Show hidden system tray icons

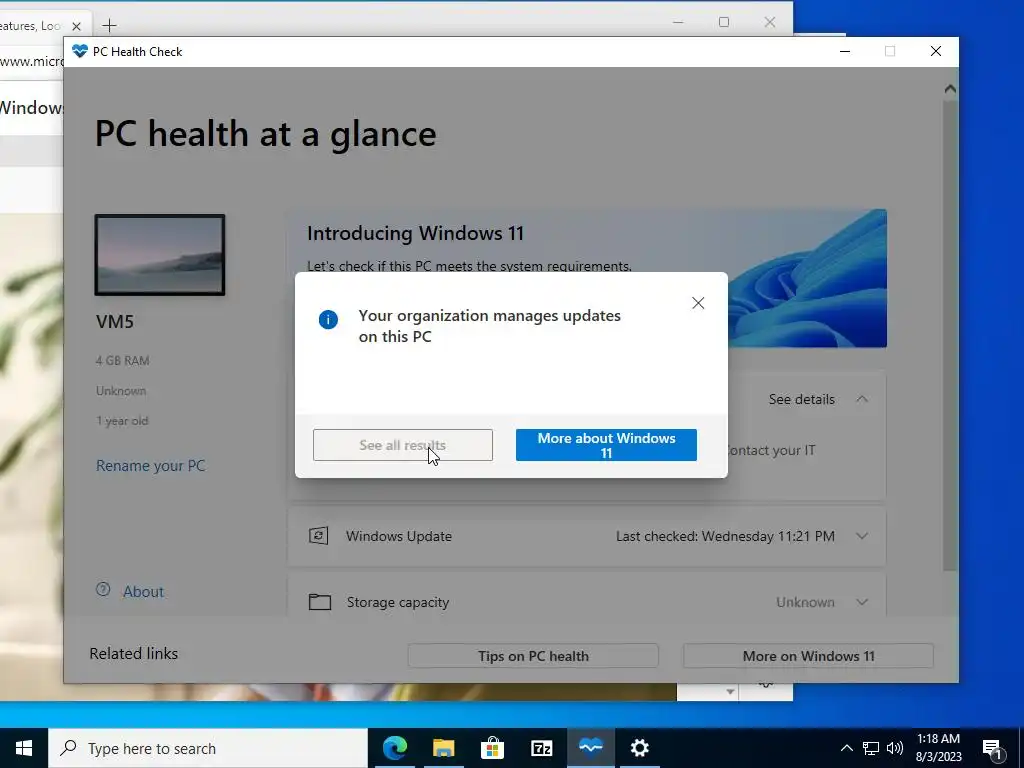click(x=846, y=748)
